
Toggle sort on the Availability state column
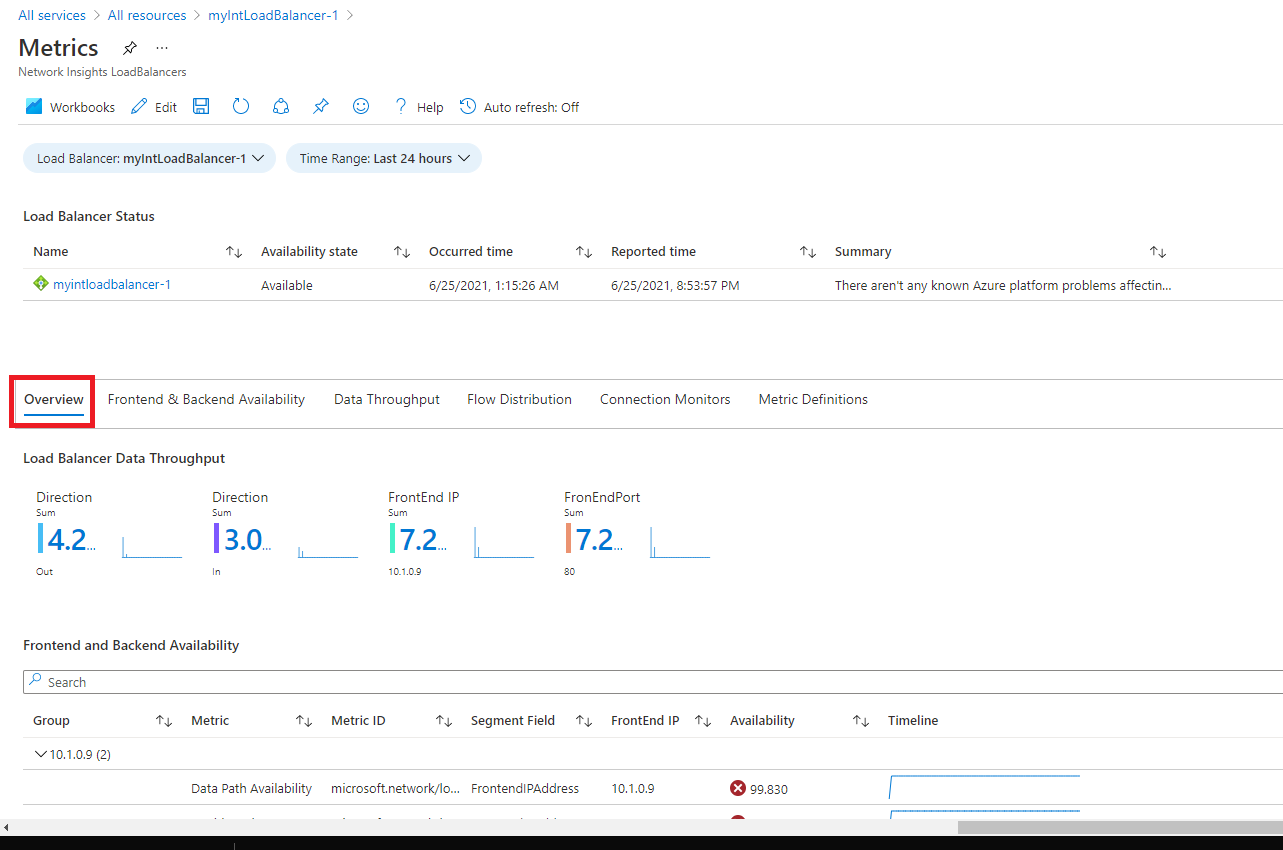point(400,251)
